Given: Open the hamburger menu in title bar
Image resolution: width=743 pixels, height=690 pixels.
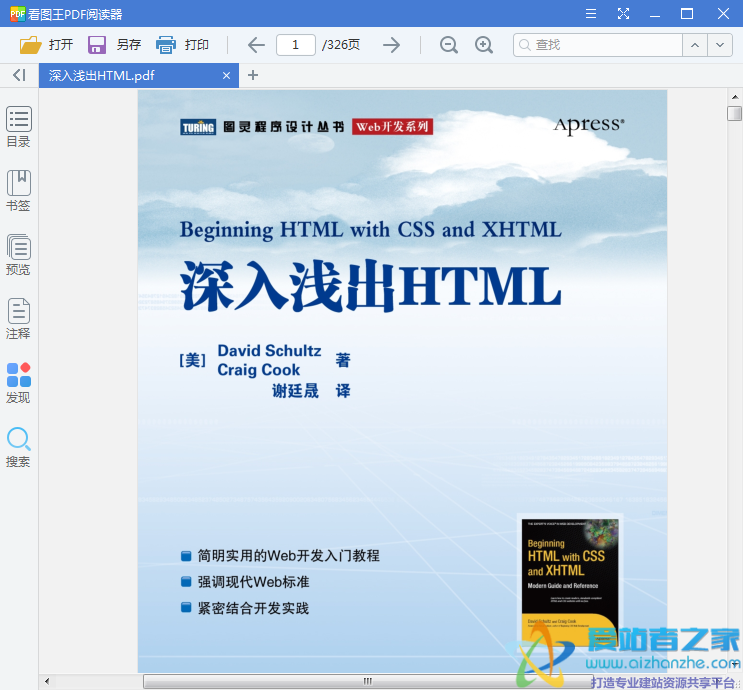Looking at the screenshot, I should 590,14.
